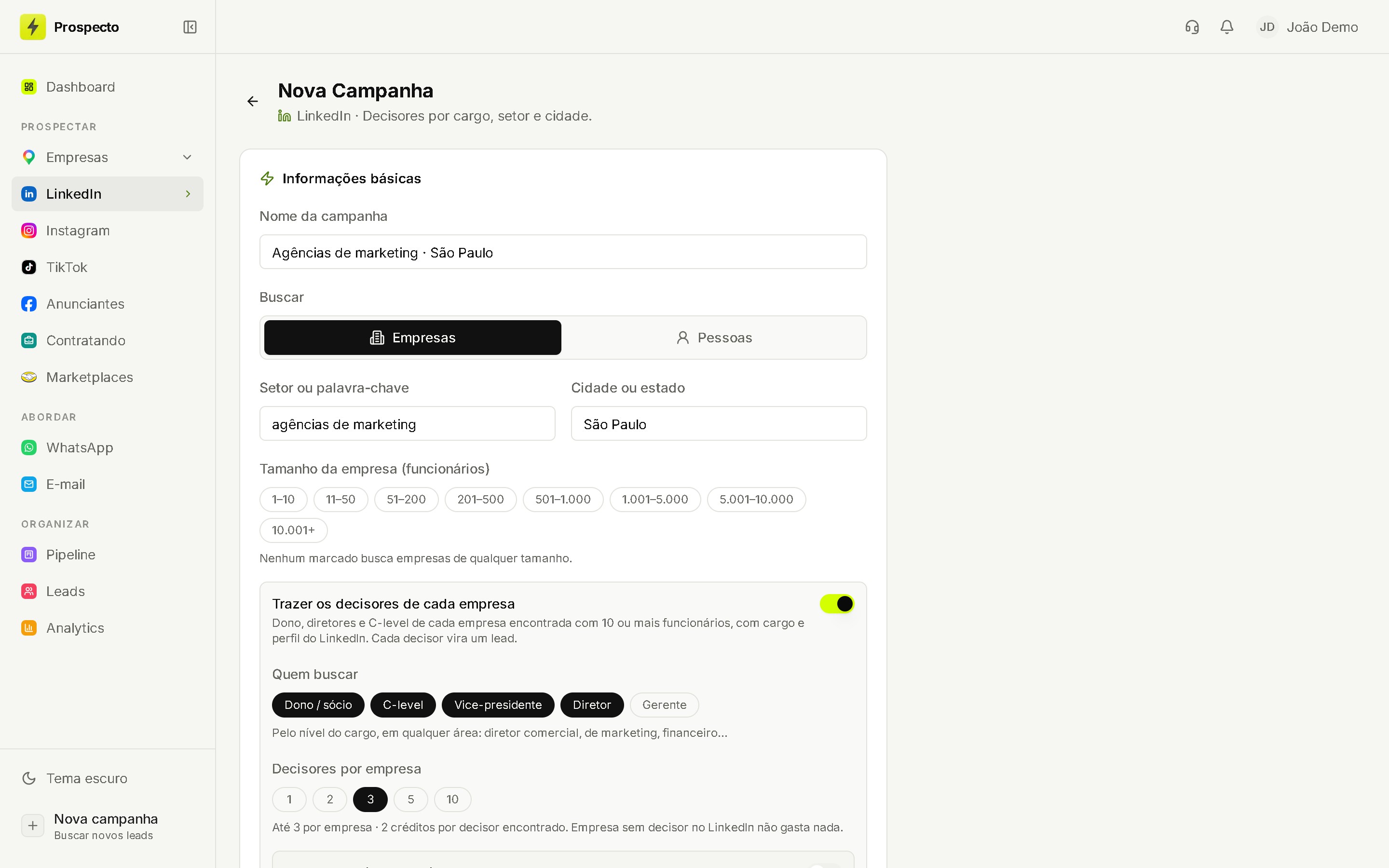Click the Prospecto lightning logo icon
The image size is (1389, 868).
[x=33, y=27]
